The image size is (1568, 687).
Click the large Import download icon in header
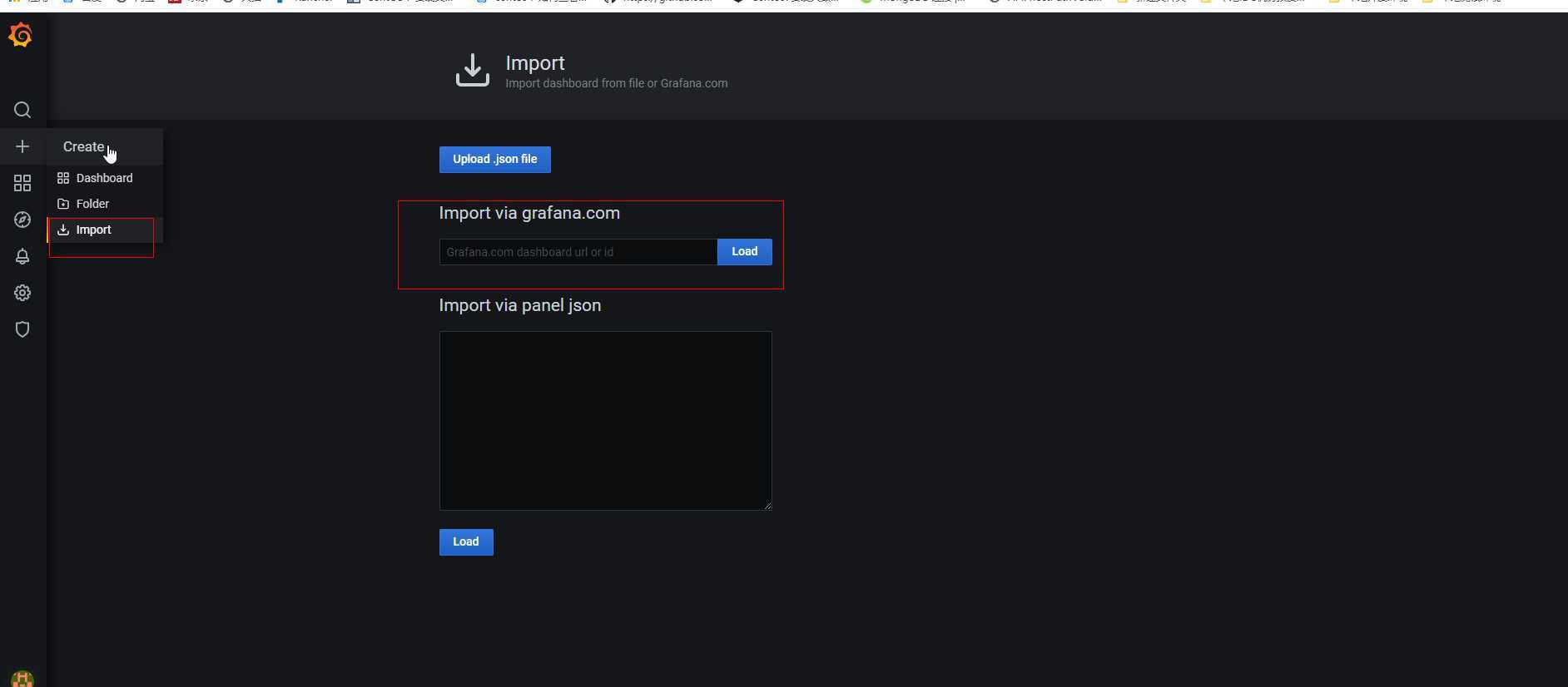pyautogui.click(x=473, y=71)
